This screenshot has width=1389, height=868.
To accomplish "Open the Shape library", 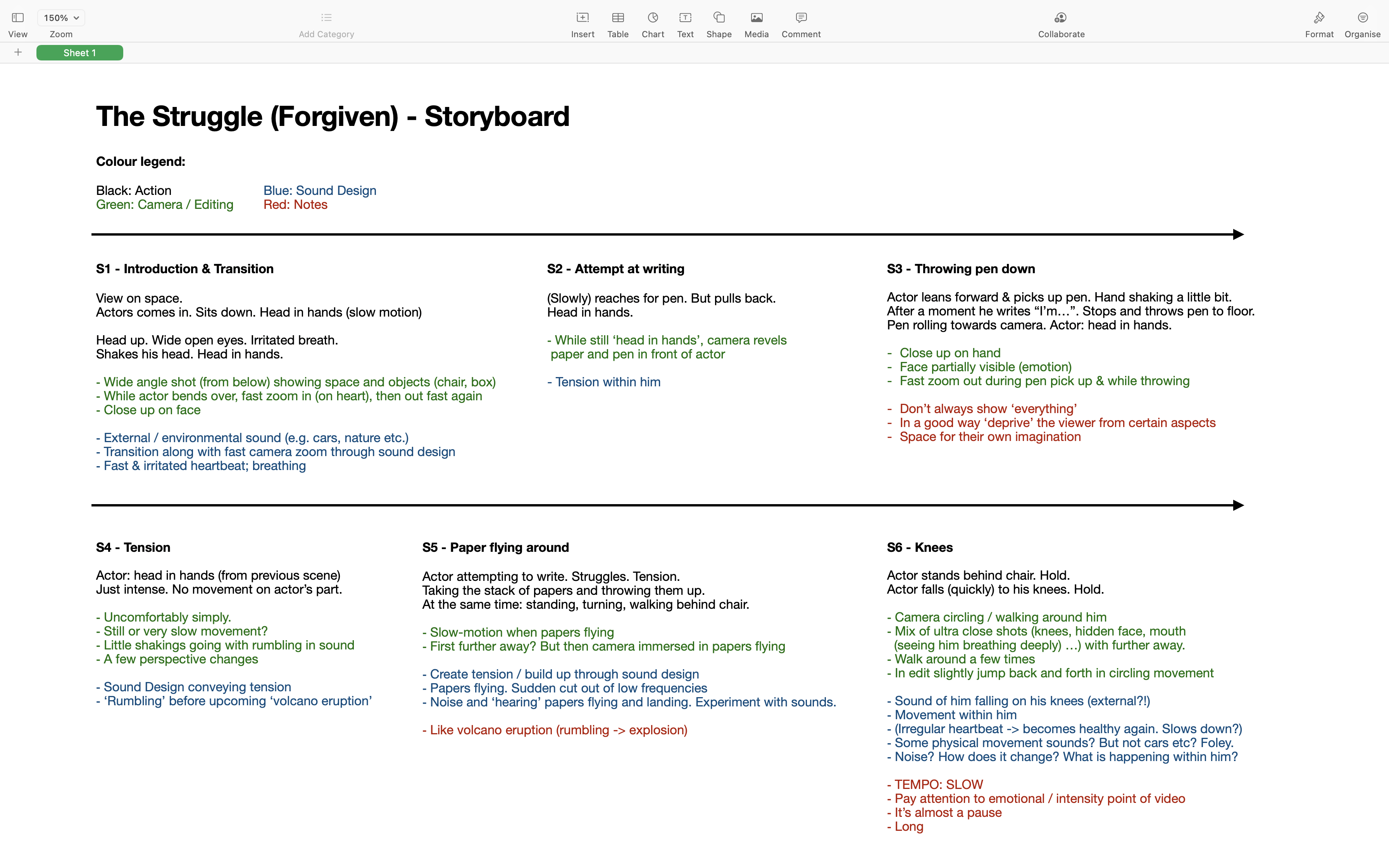I will pyautogui.click(x=719, y=18).
